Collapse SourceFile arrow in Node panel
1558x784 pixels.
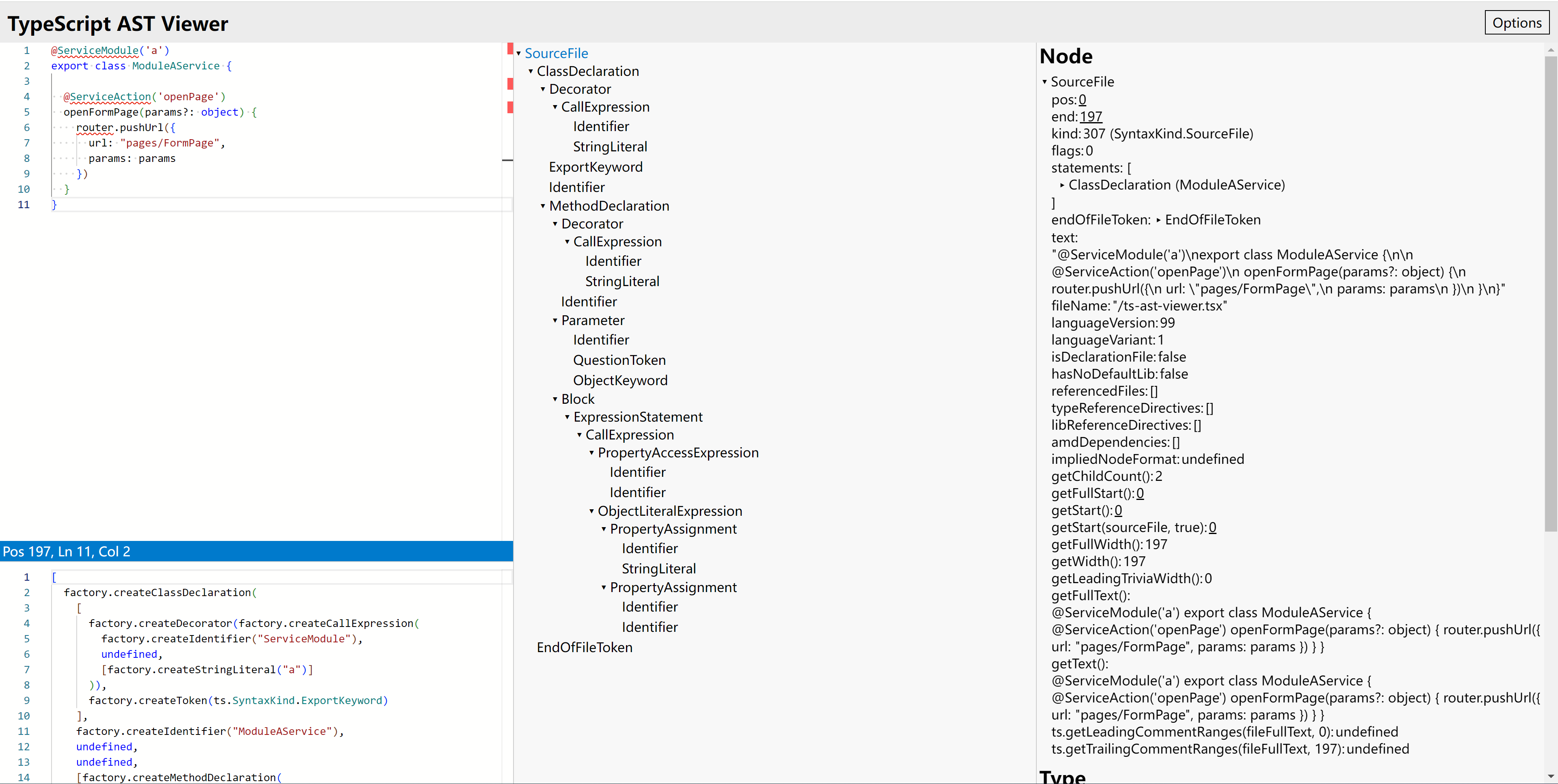(1044, 82)
